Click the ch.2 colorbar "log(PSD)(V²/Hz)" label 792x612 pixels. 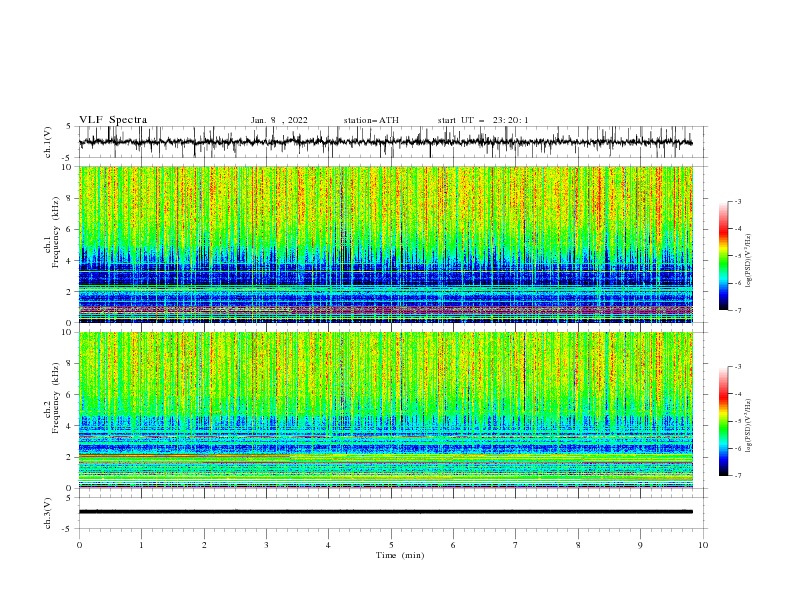749,425
